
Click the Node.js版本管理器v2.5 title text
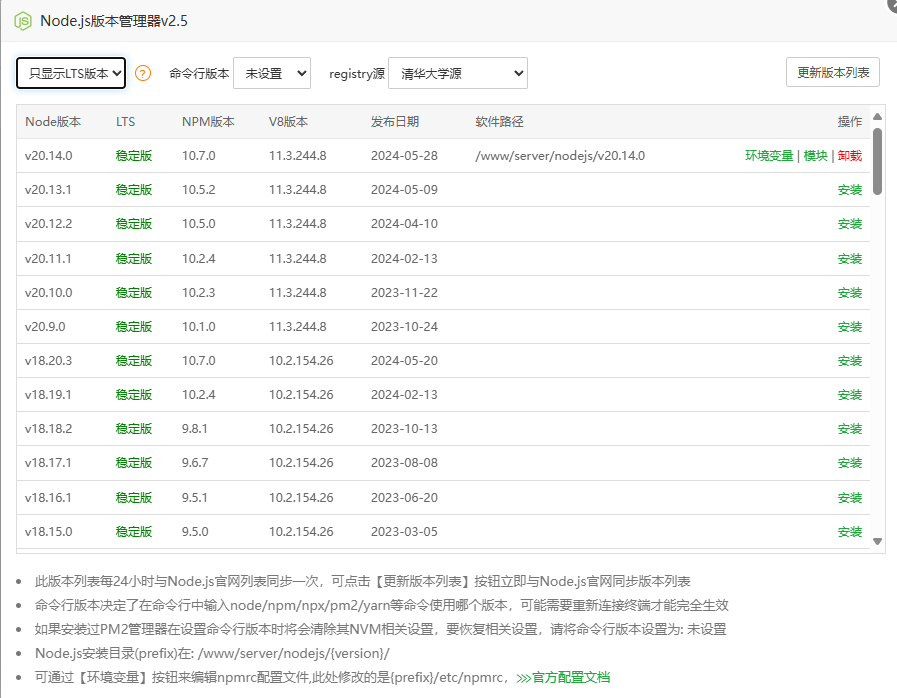pyautogui.click(x=114, y=21)
